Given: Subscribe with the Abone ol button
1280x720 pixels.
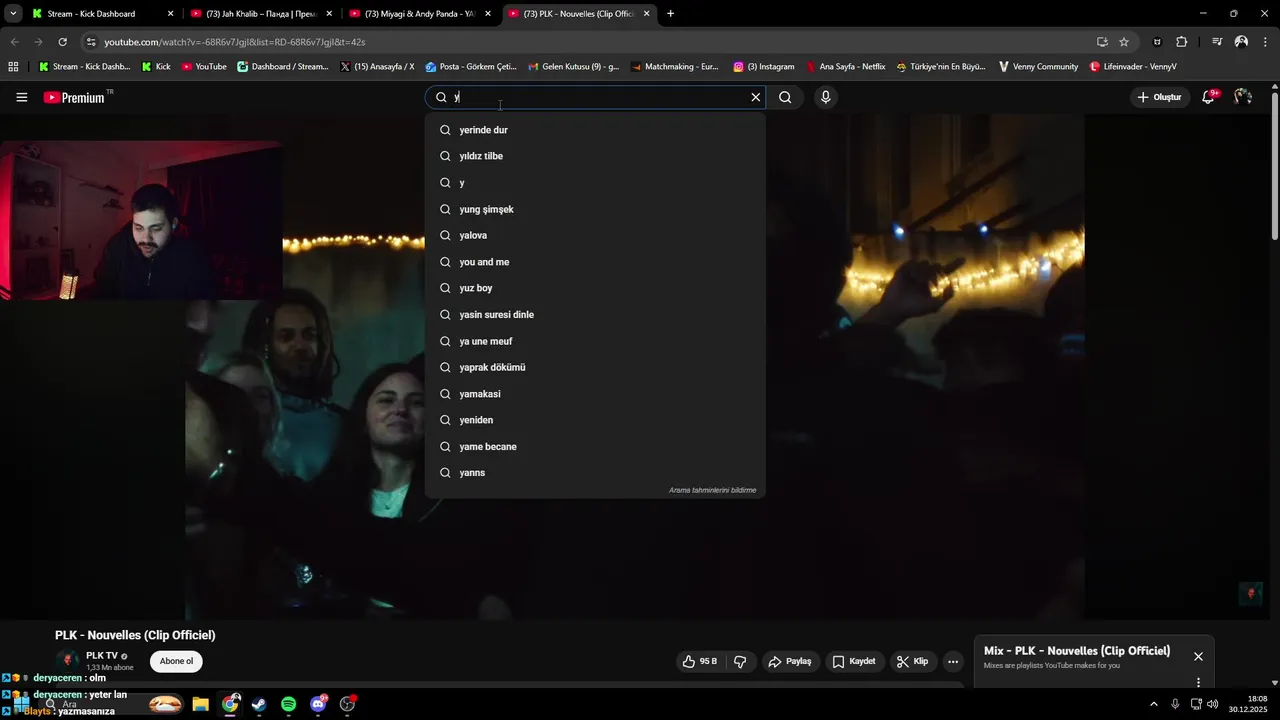Looking at the screenshot, I should point(176,661).
